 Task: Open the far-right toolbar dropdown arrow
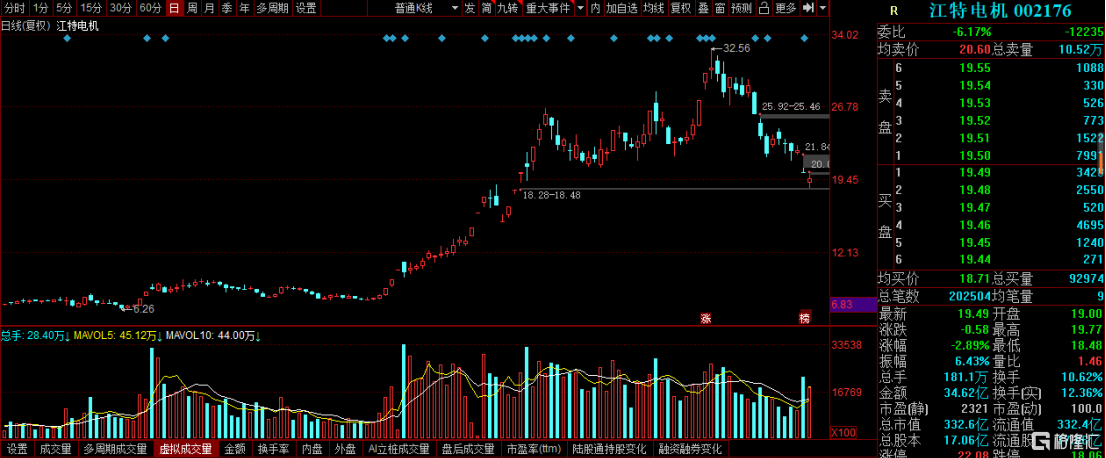pos(825,8)
